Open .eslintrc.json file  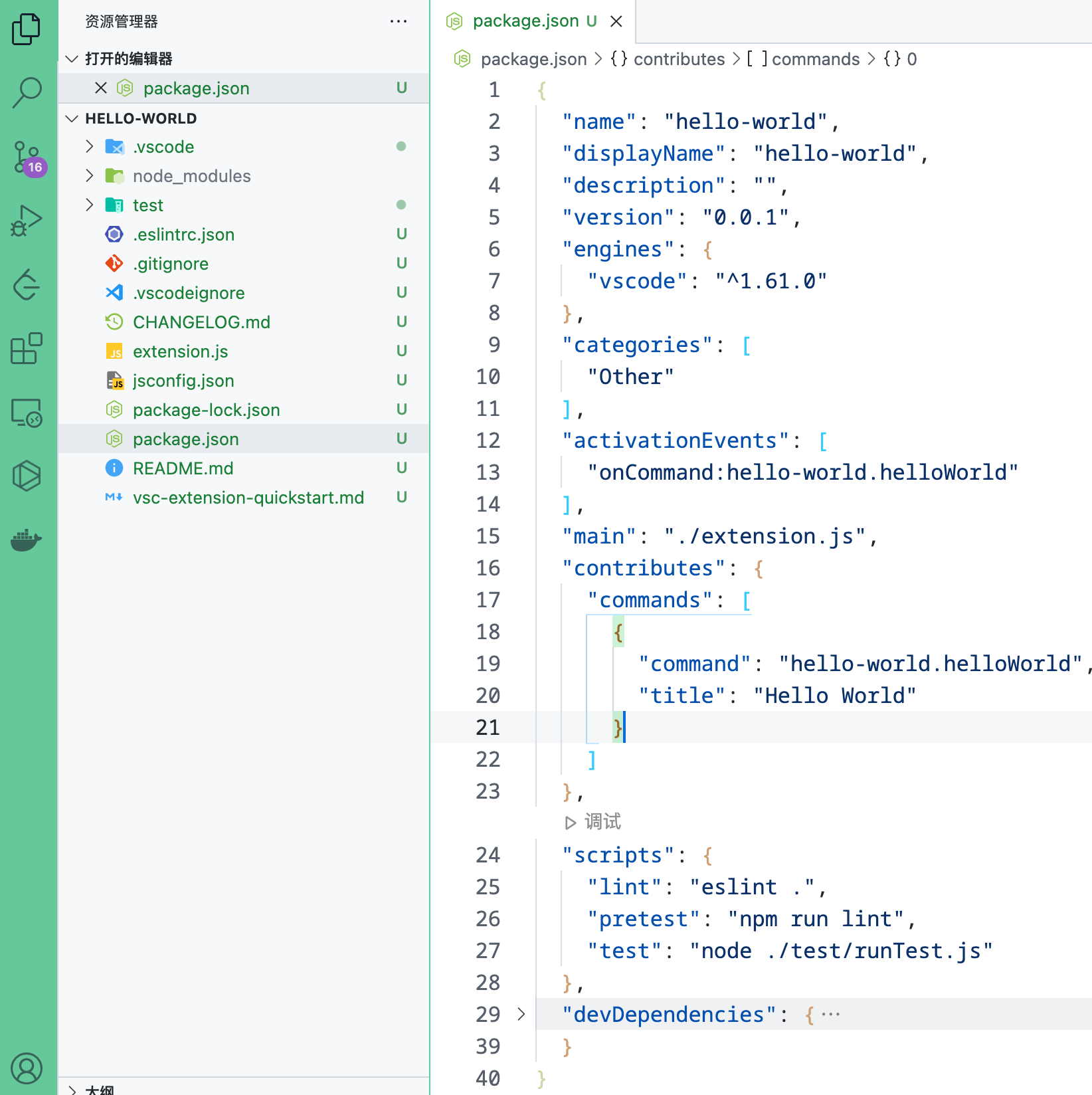(x=244, y=234)
